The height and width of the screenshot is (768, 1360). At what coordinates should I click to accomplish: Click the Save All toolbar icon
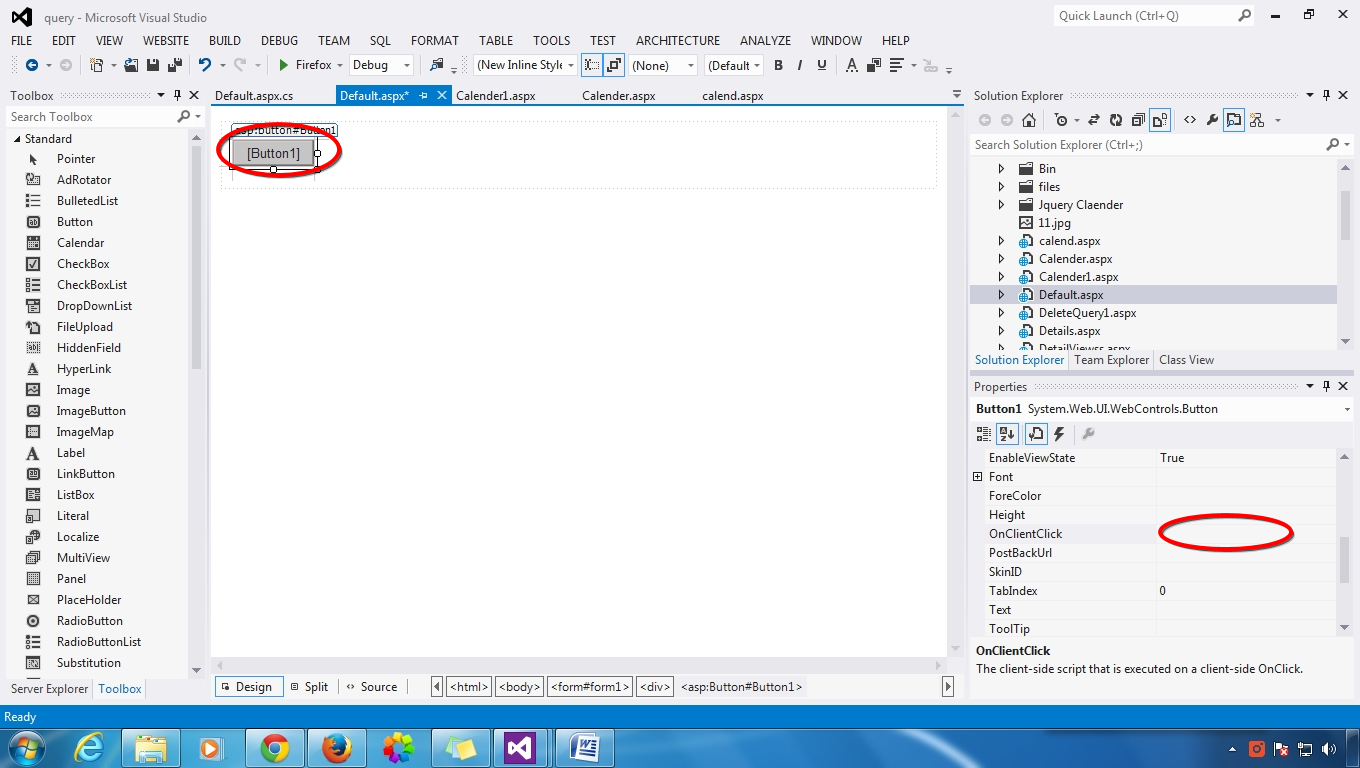tap(173, 65)
